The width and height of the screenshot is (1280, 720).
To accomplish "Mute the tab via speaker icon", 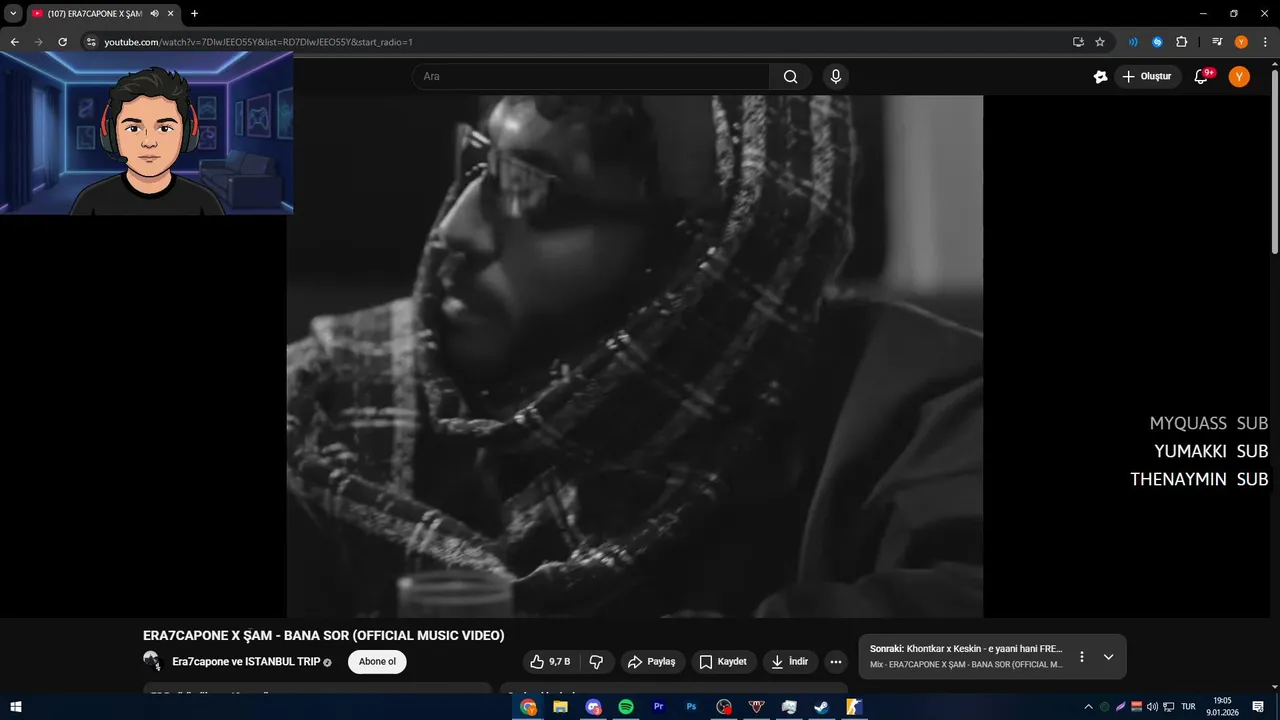I will (x=155, y=14).
